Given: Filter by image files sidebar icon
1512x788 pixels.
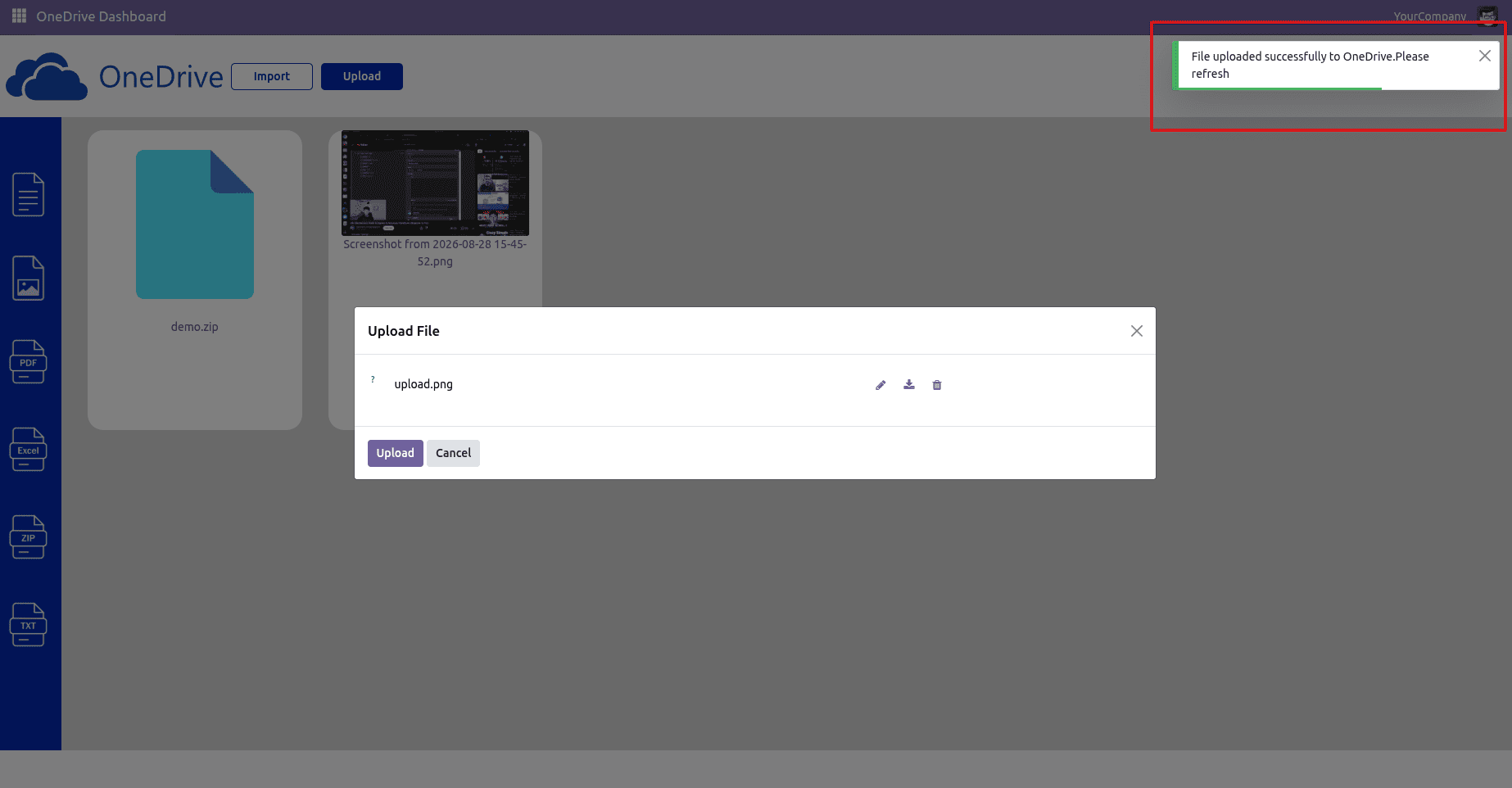Looking at the screenshot, I should pyautogui.click(x=28, y=278).
